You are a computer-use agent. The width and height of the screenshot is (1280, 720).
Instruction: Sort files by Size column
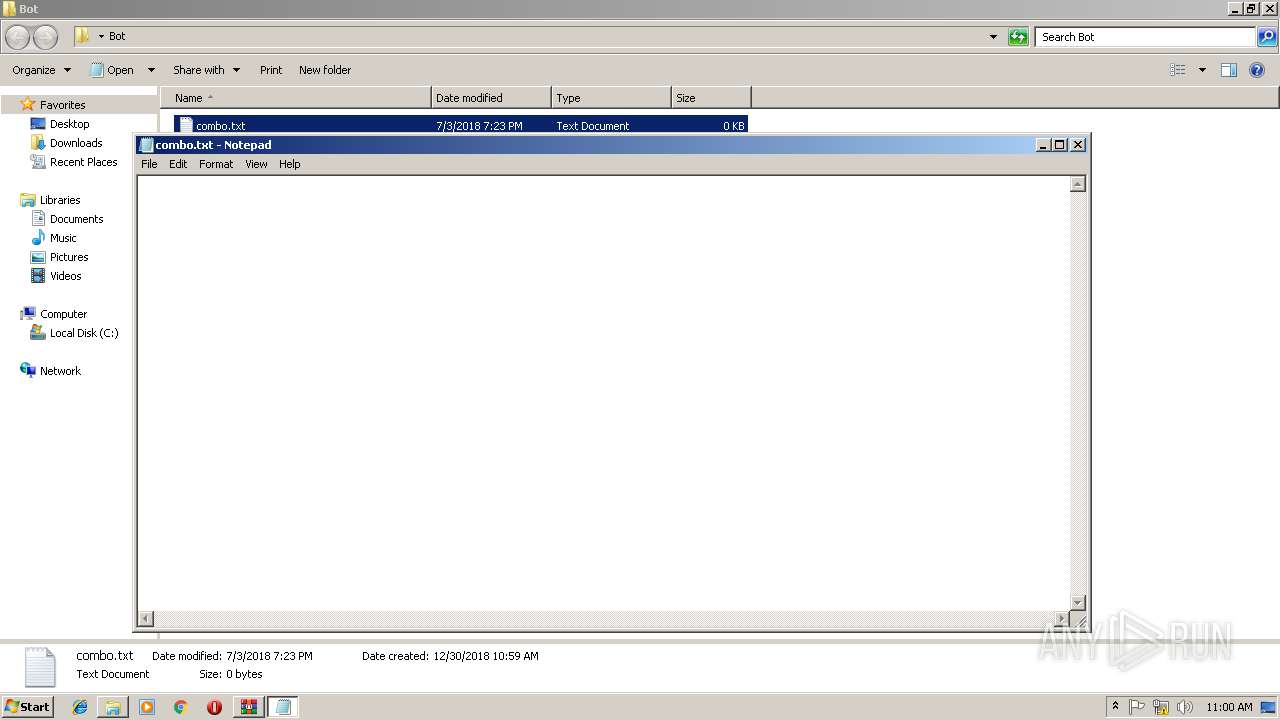pyautogui.click(x=711, y=98)
